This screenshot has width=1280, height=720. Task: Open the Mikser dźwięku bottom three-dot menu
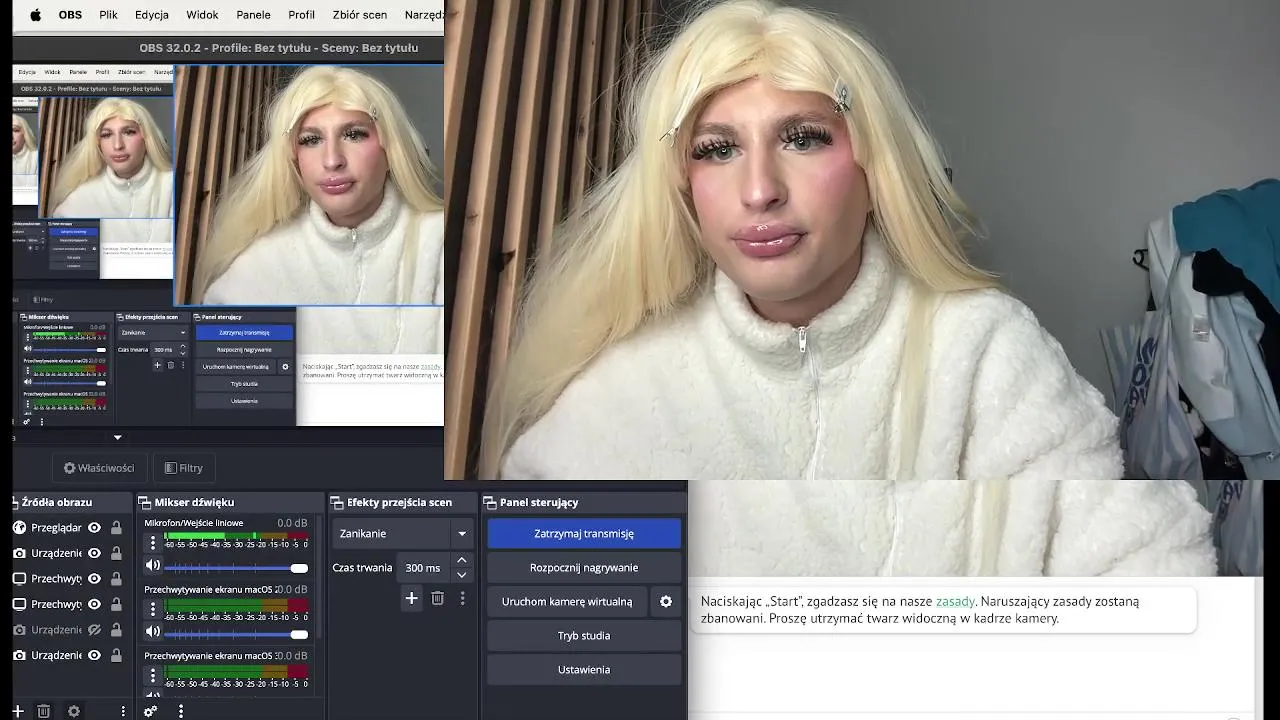181,711
